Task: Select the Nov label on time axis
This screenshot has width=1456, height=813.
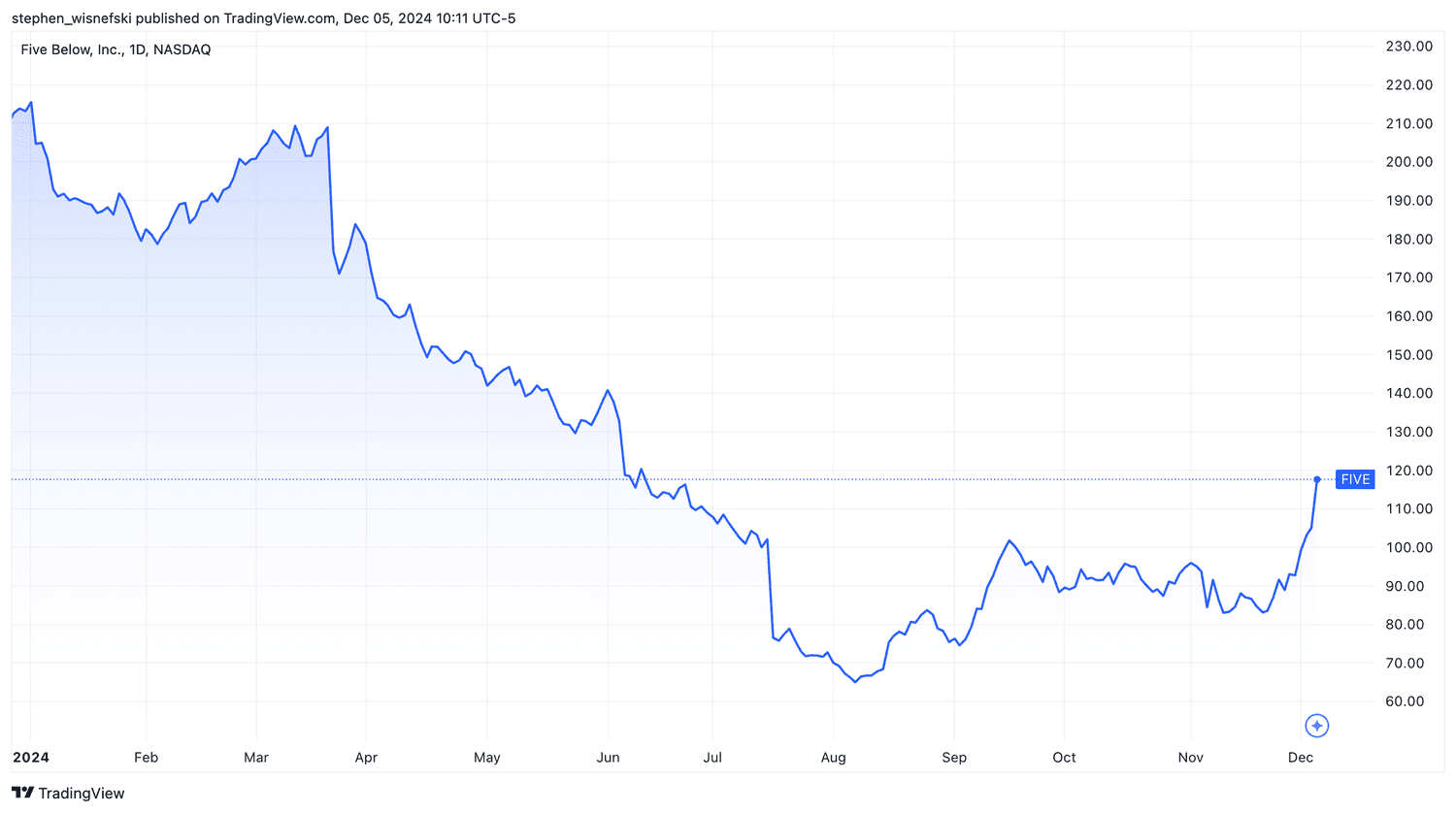Action: pyautogui.click(x=1191, y=758)
